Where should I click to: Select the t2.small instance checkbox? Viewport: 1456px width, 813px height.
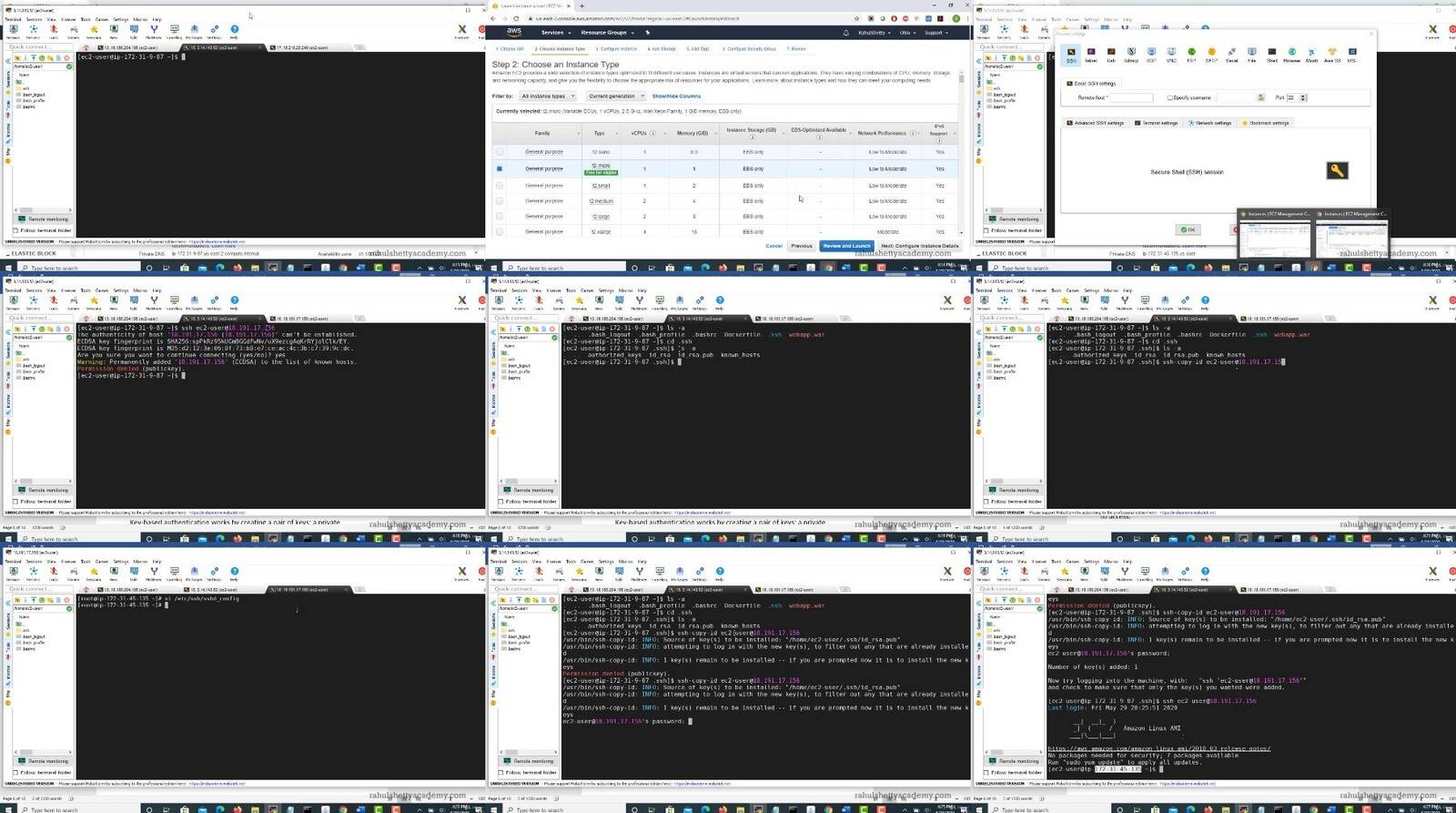pos(499,186)
